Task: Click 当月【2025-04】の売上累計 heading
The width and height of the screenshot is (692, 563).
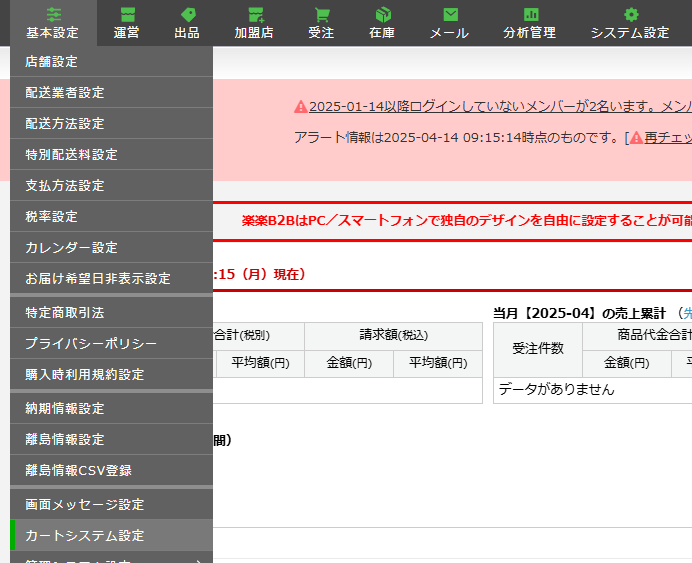Action: click(579, 313)
